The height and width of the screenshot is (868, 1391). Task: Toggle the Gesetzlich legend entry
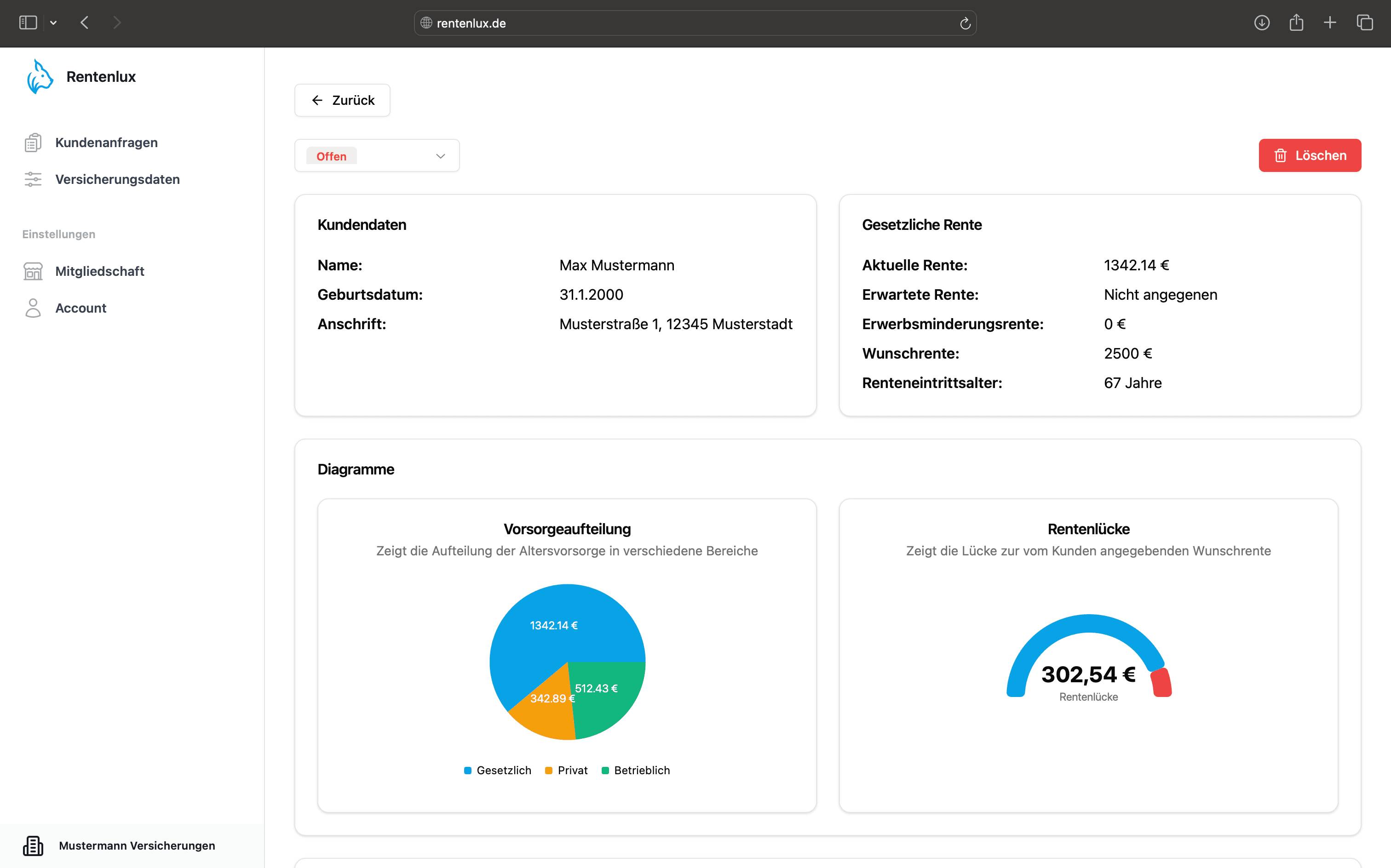(497, 770)
